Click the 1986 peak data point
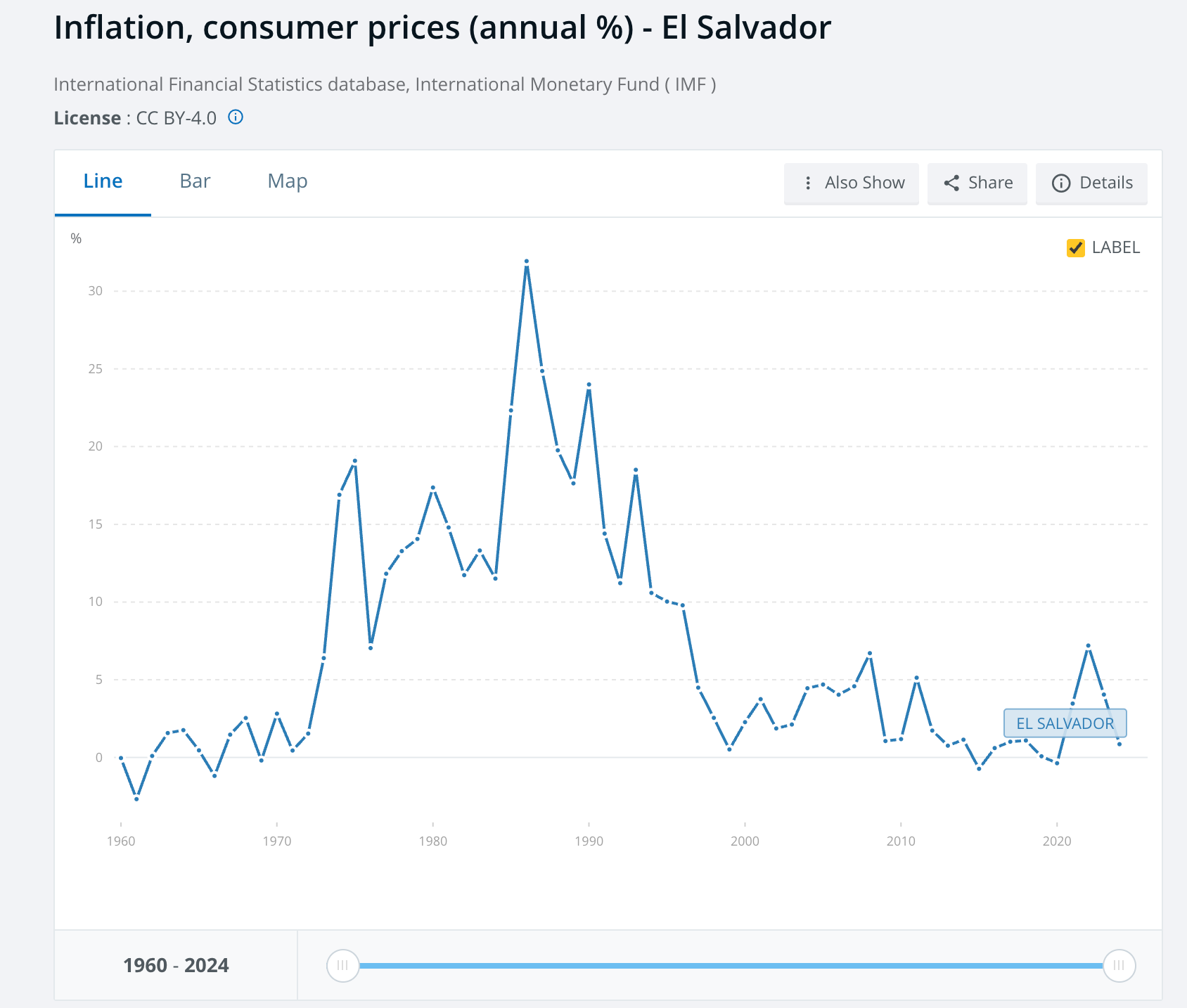 (527, 261)
